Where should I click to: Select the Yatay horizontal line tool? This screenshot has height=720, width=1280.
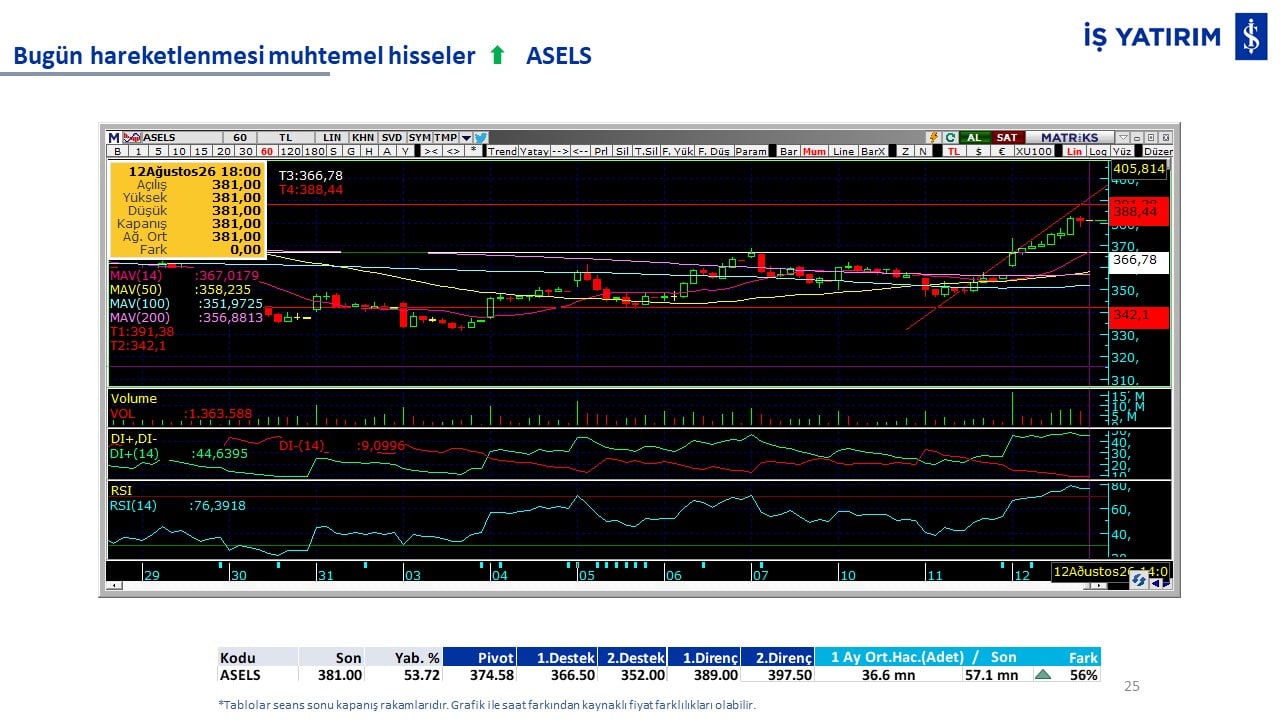(x=535, y=151)
